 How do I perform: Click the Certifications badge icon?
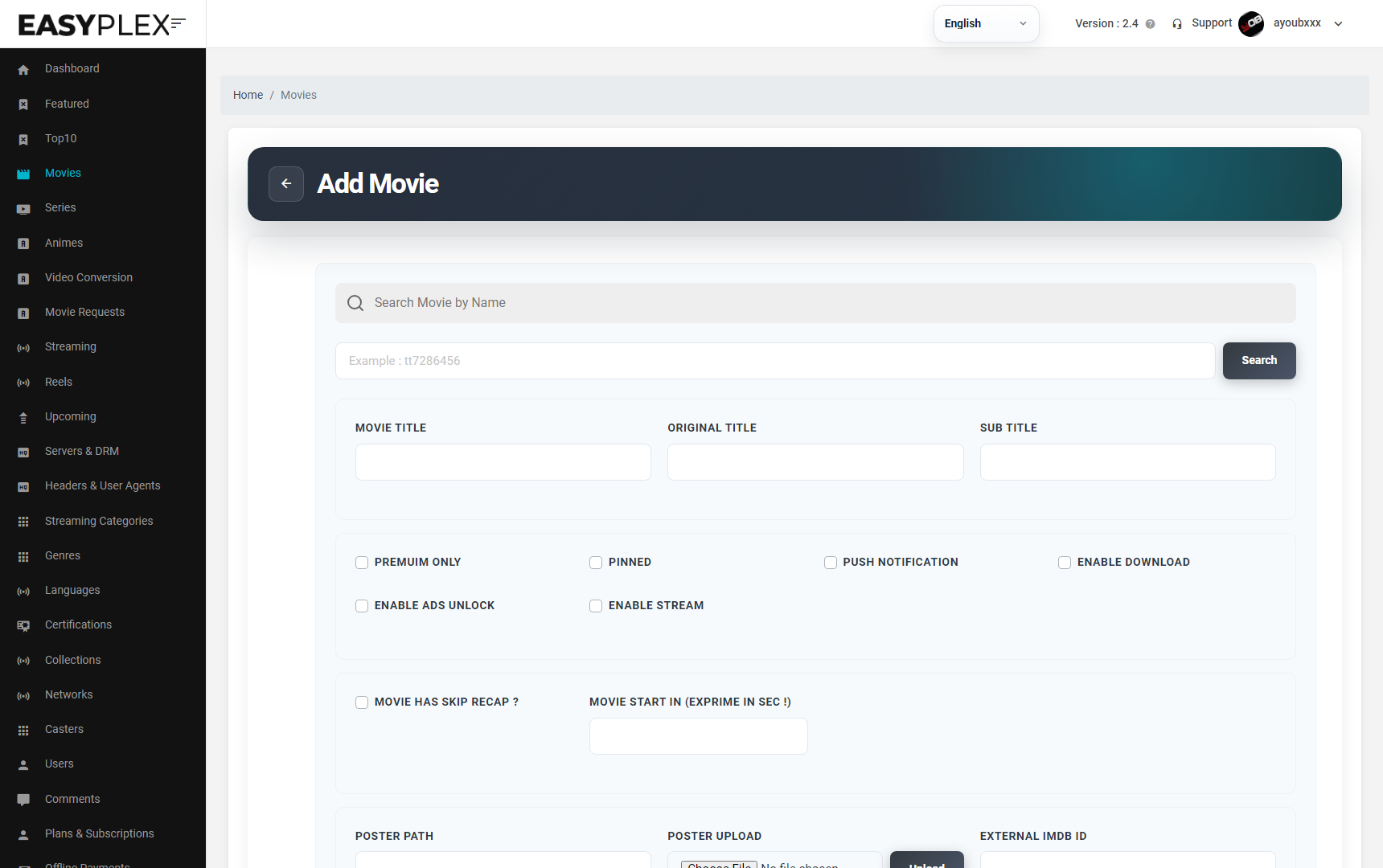(x=23, y=625)
